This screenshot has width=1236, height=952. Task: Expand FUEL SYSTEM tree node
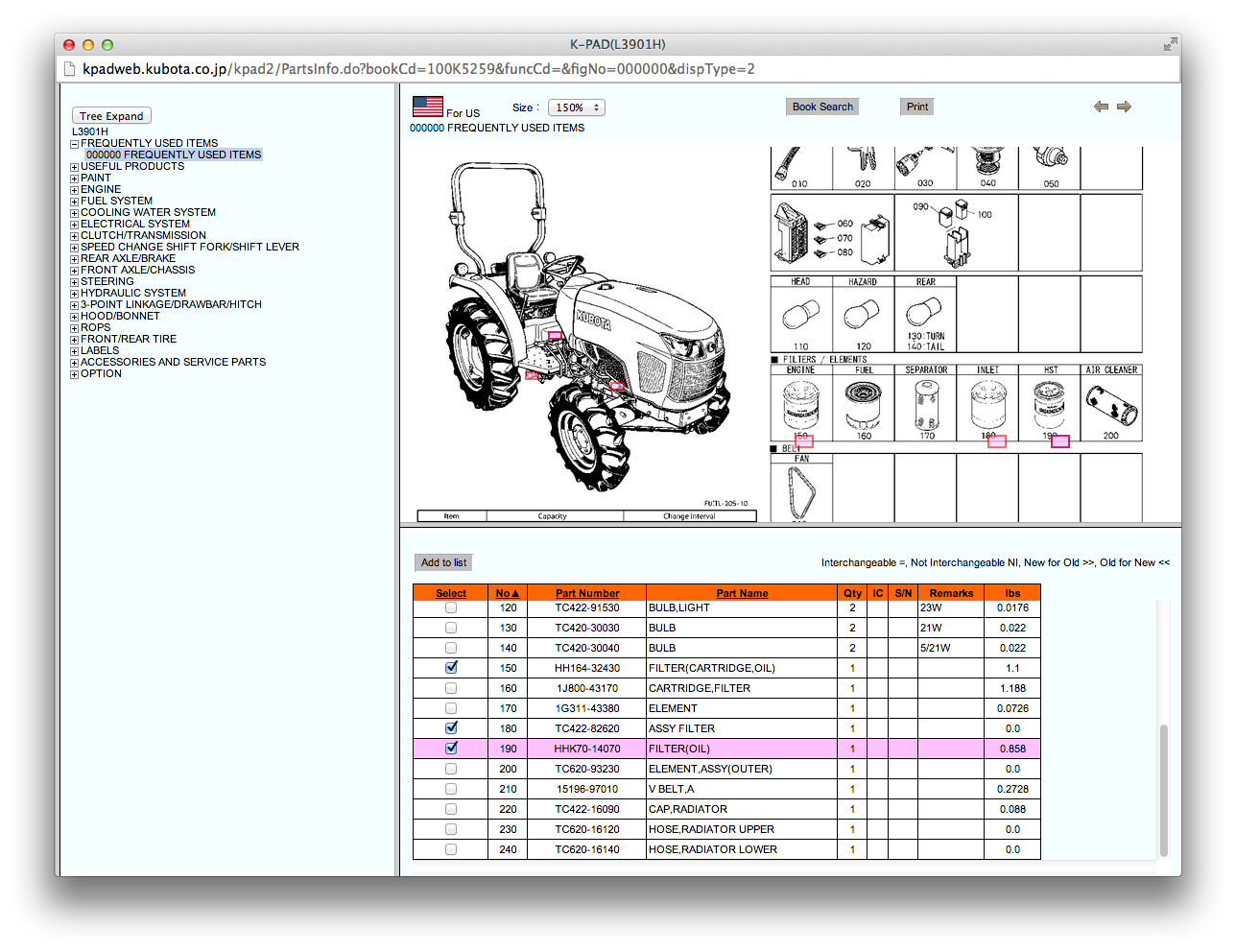coord(74,202)
